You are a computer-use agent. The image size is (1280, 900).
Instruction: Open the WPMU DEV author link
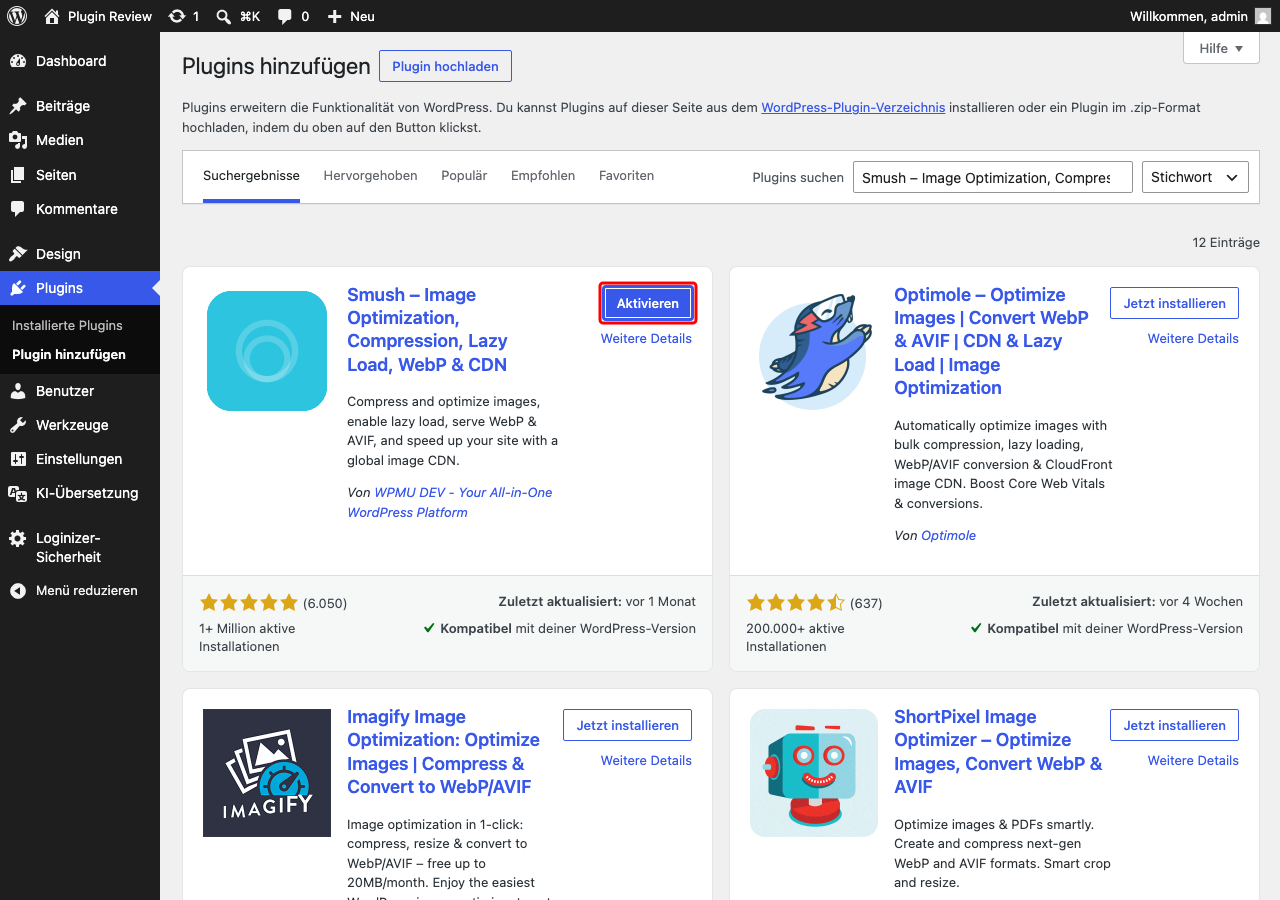click(450, 502)
